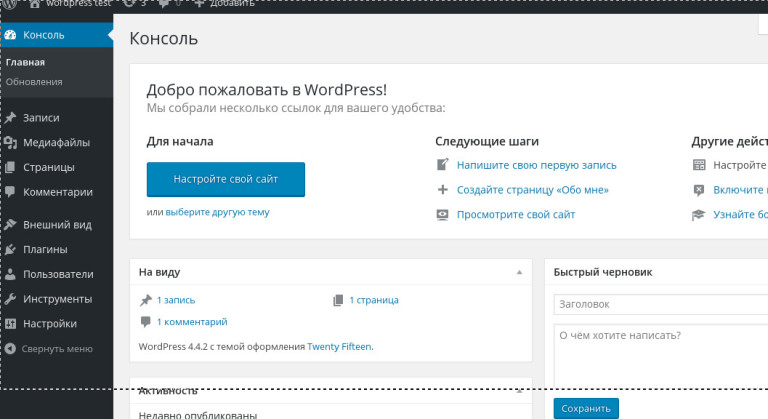Click the edit icon beside Напишите свою первую запись

pos(443,165)
